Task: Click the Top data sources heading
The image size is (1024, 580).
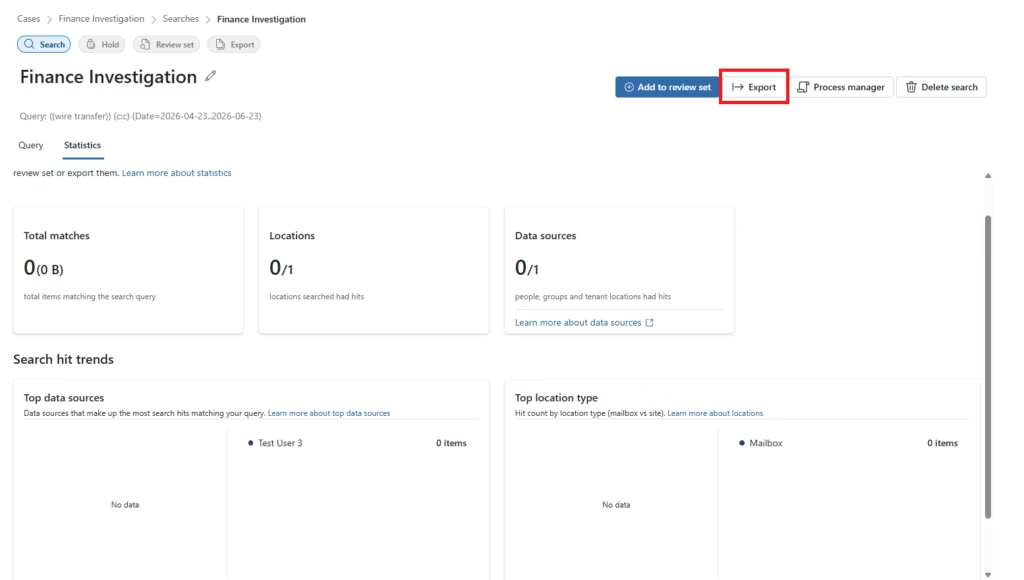Action: 64,398
